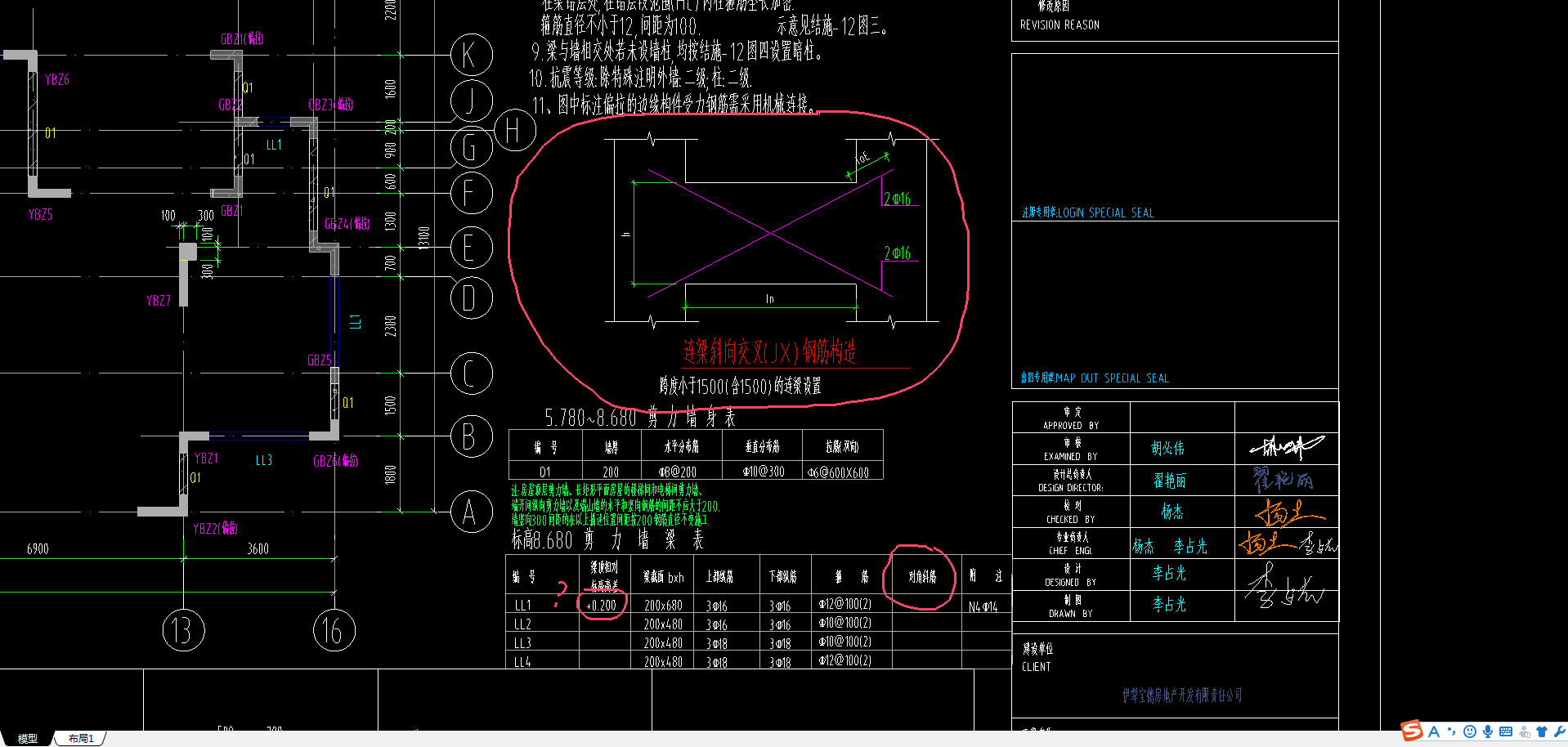Select grid axis bubble 16
Viewport: 1568px width, 747px height.
(x=334, y=630)
